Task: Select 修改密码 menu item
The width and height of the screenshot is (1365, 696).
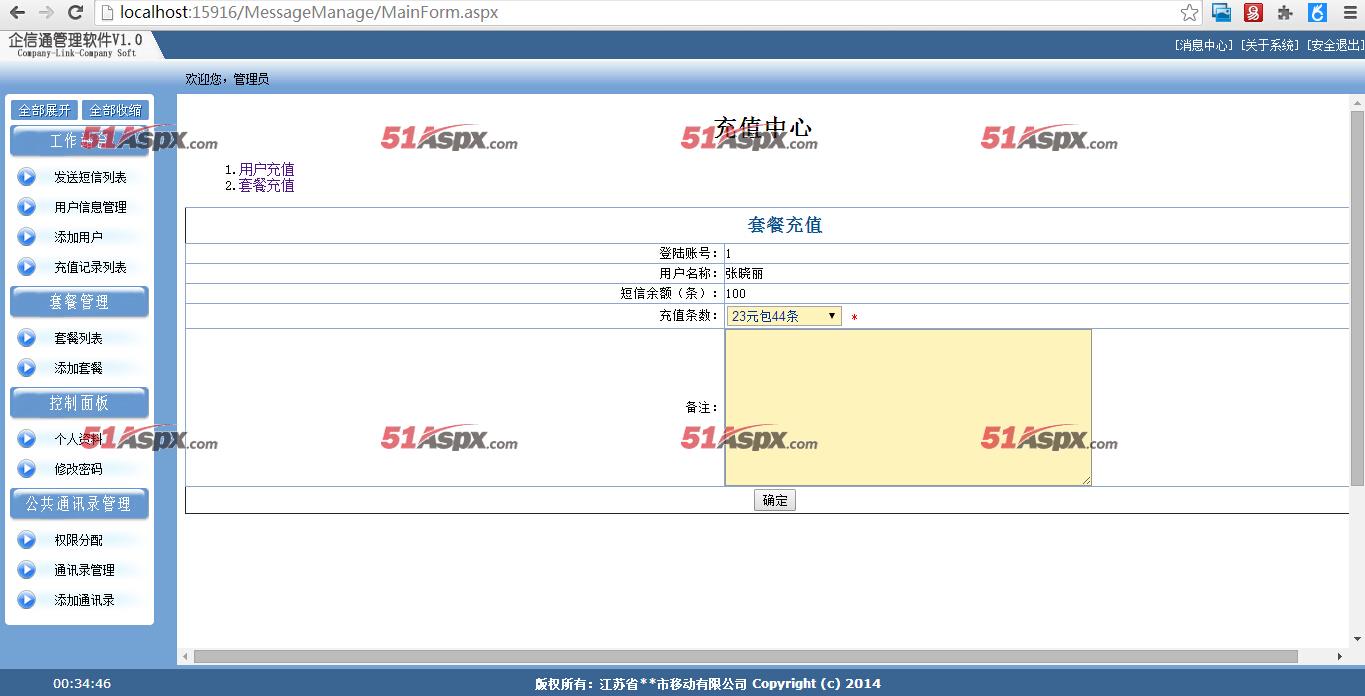Action: (x=78, y=469)
